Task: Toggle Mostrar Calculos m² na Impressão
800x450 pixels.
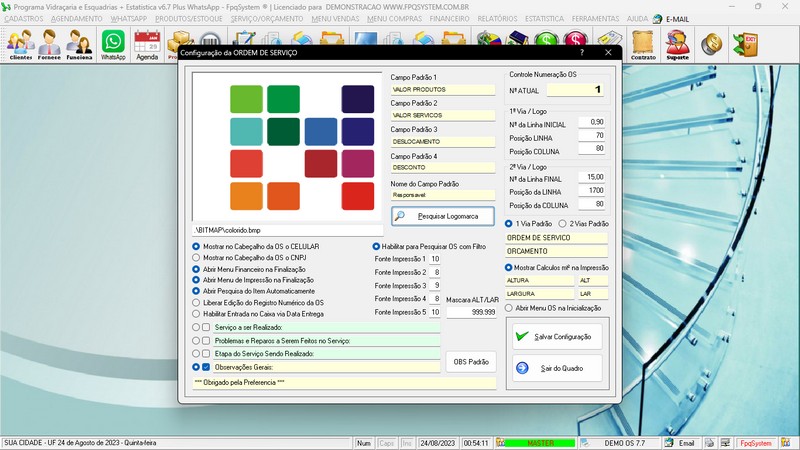Action: click(509, 267)
